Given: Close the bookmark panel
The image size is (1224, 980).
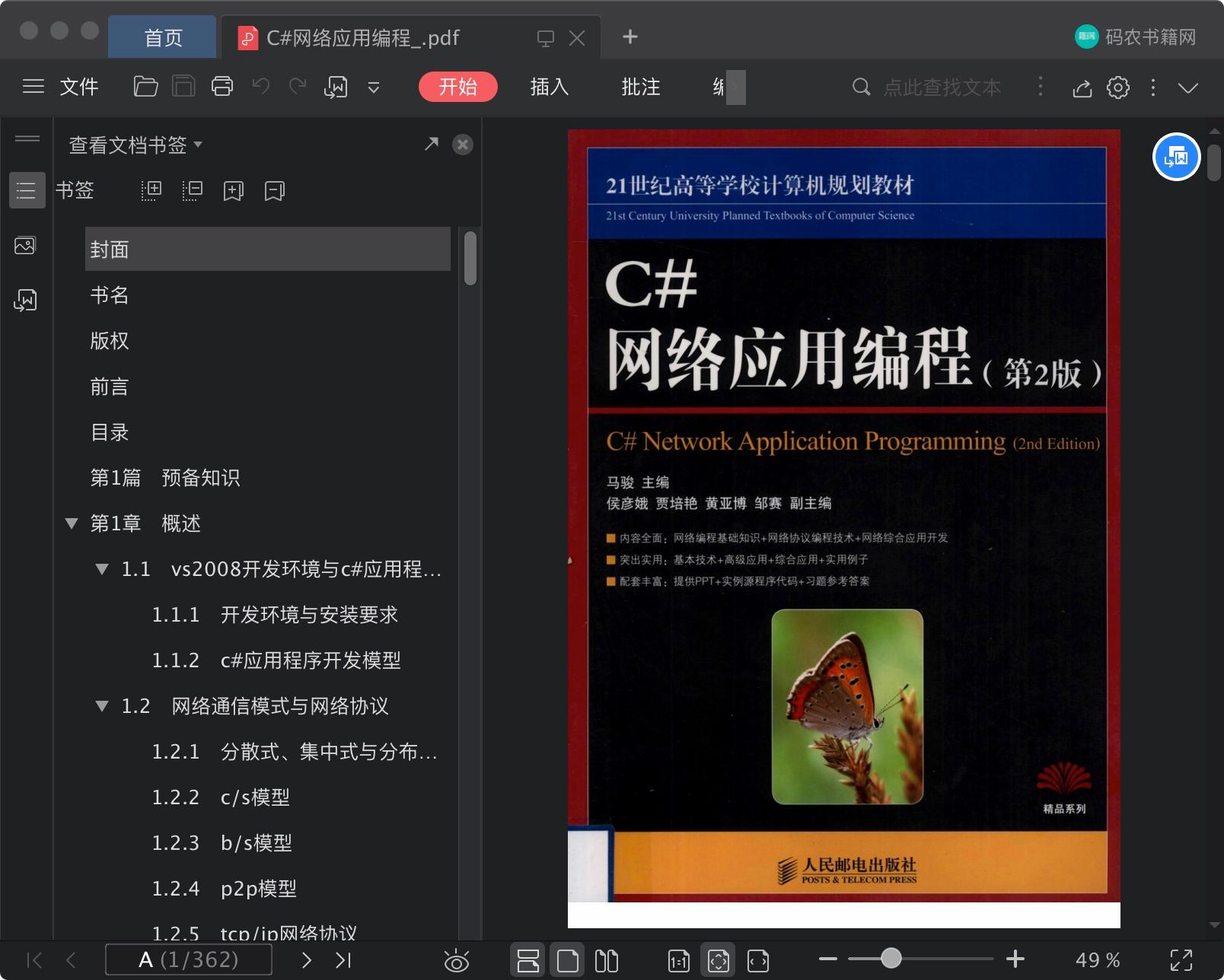Looking at the screenshot, I should [463, 145].
